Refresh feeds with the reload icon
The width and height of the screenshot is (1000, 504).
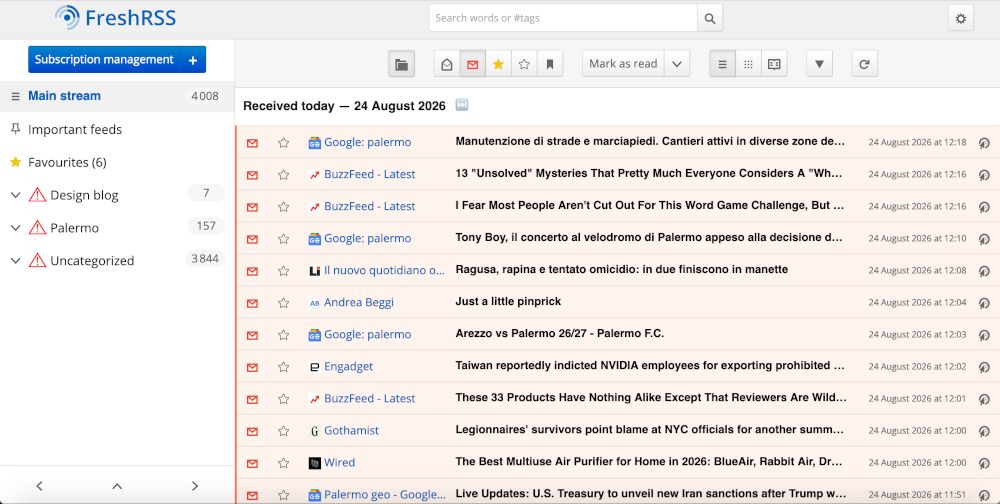pyautogui.click(x=865, y=64)
